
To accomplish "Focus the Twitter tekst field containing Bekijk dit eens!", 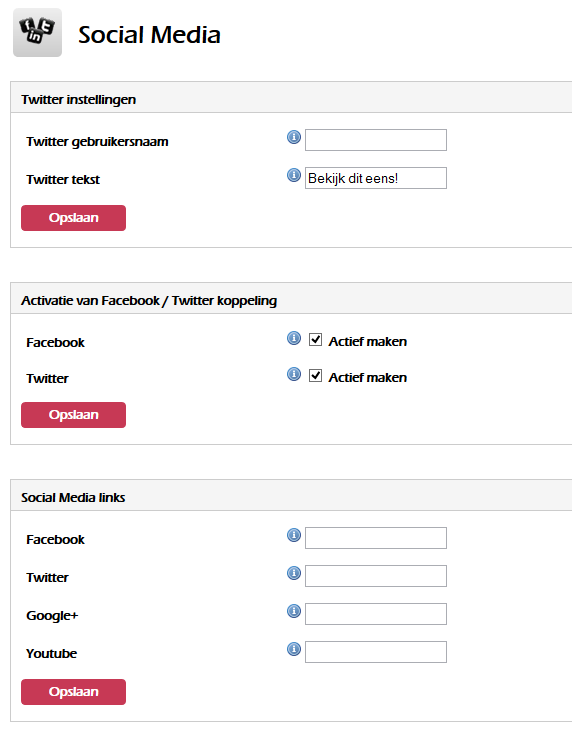I will point(376,178).
